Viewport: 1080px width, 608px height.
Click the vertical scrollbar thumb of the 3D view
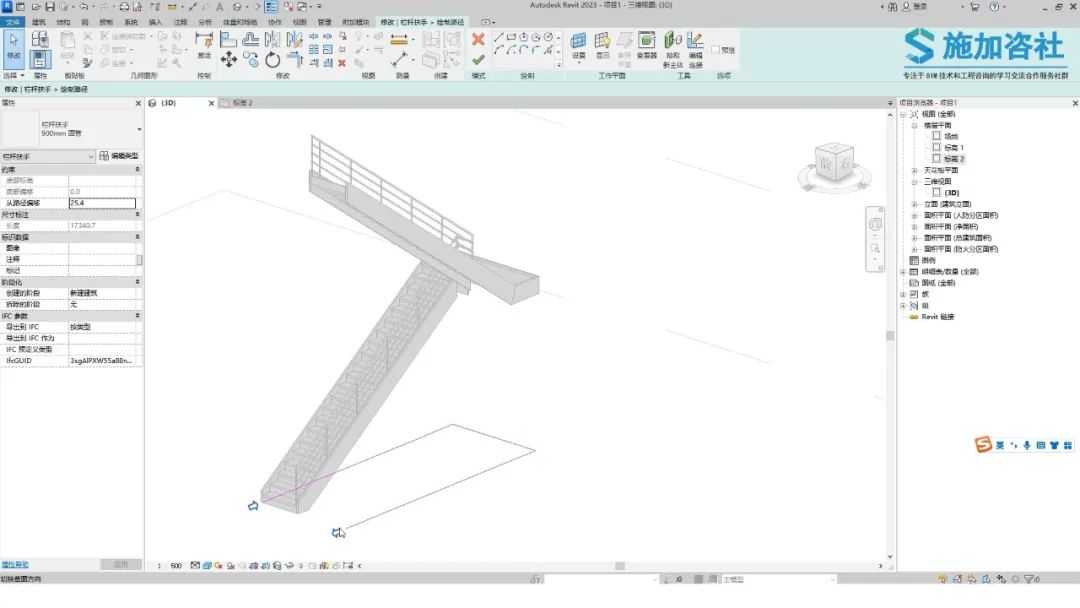tap(890, 335)
